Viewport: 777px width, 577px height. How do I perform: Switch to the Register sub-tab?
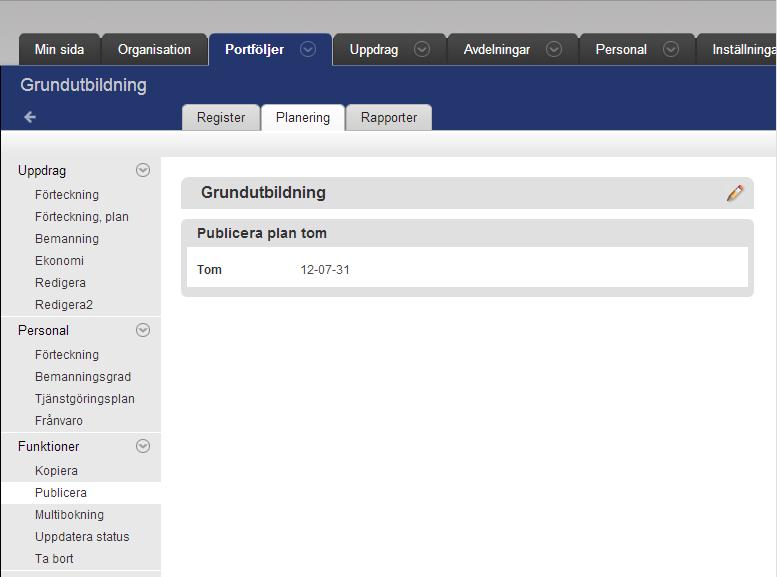(221, 117)
